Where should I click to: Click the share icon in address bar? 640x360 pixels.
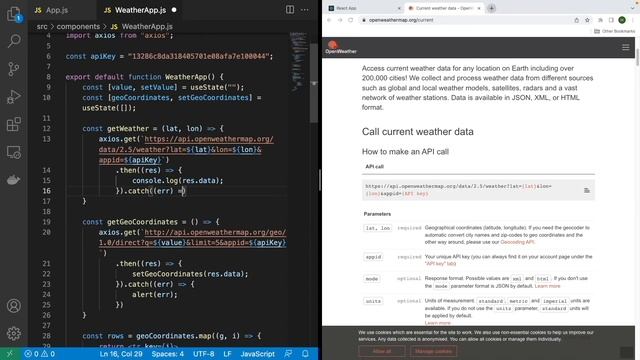[x=576, y=20]
